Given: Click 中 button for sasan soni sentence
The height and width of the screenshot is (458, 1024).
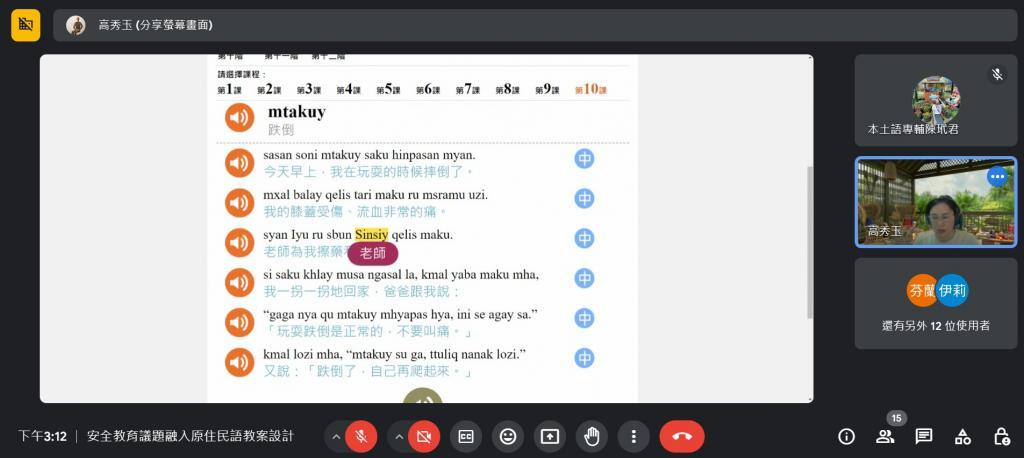Looking at the screenshot, I should [584, 159].
